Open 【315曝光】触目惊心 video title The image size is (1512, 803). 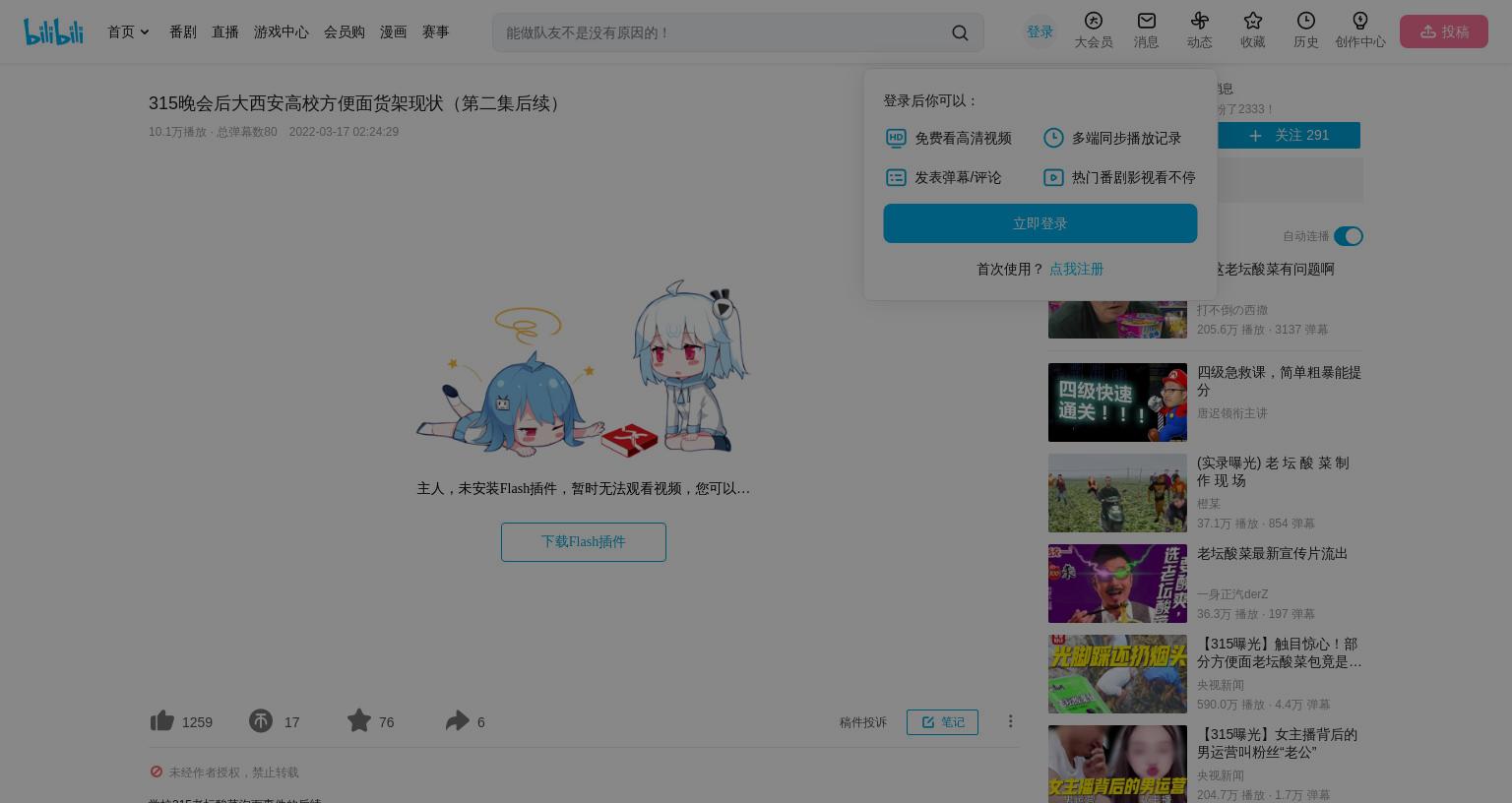[x=1280, y=652]
